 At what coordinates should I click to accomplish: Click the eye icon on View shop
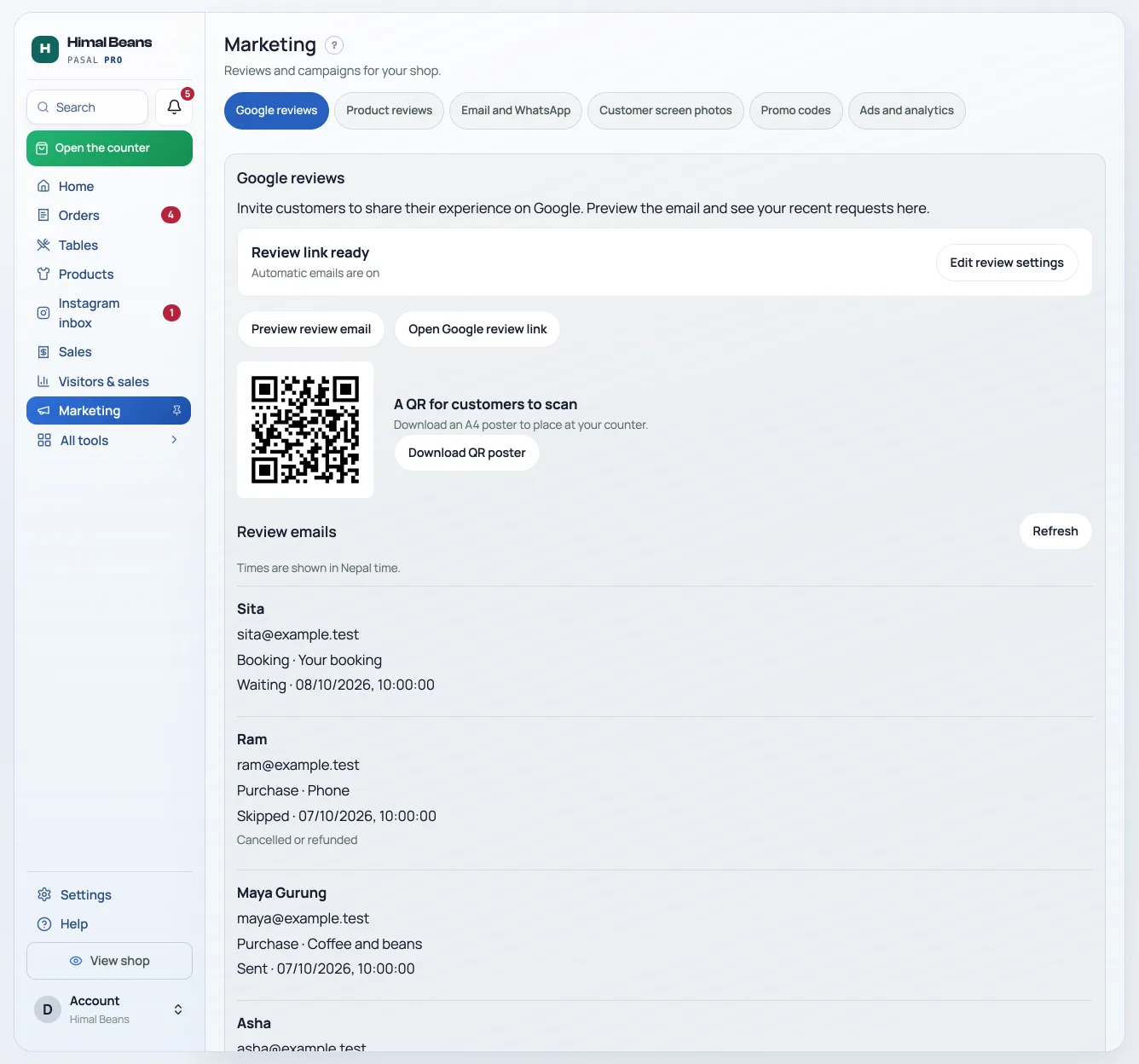click(x=76, y=961)
